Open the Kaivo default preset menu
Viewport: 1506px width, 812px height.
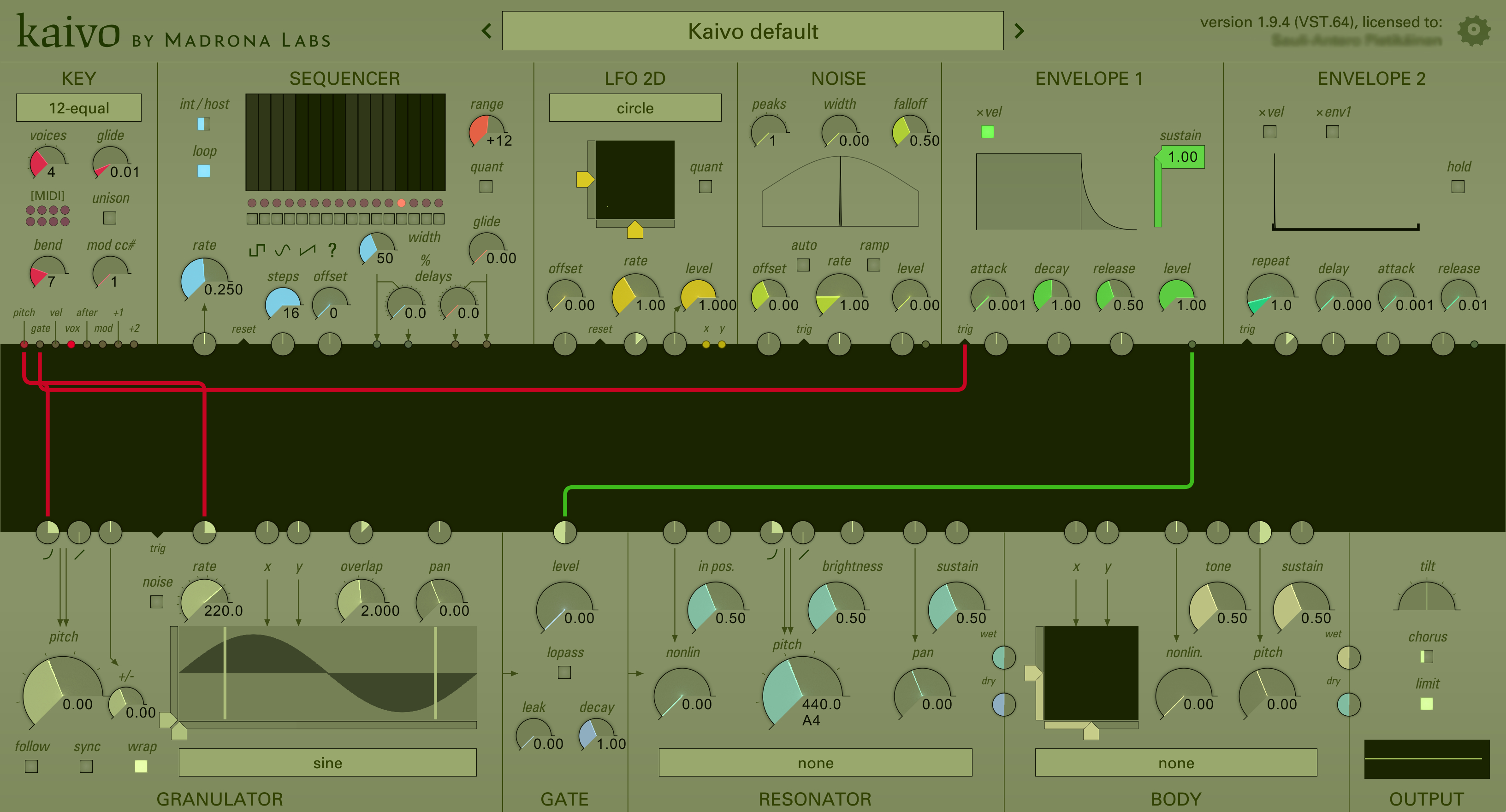pos(753,31)
